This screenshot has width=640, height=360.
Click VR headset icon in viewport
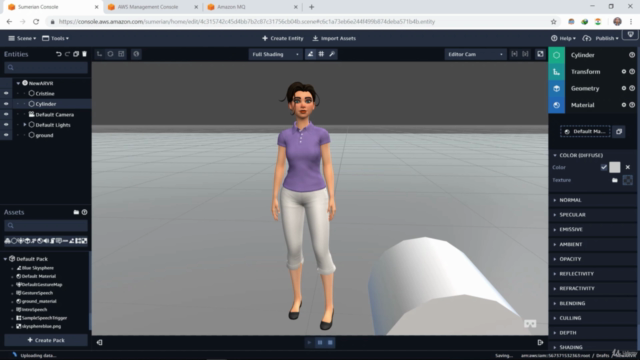point(530,324)
